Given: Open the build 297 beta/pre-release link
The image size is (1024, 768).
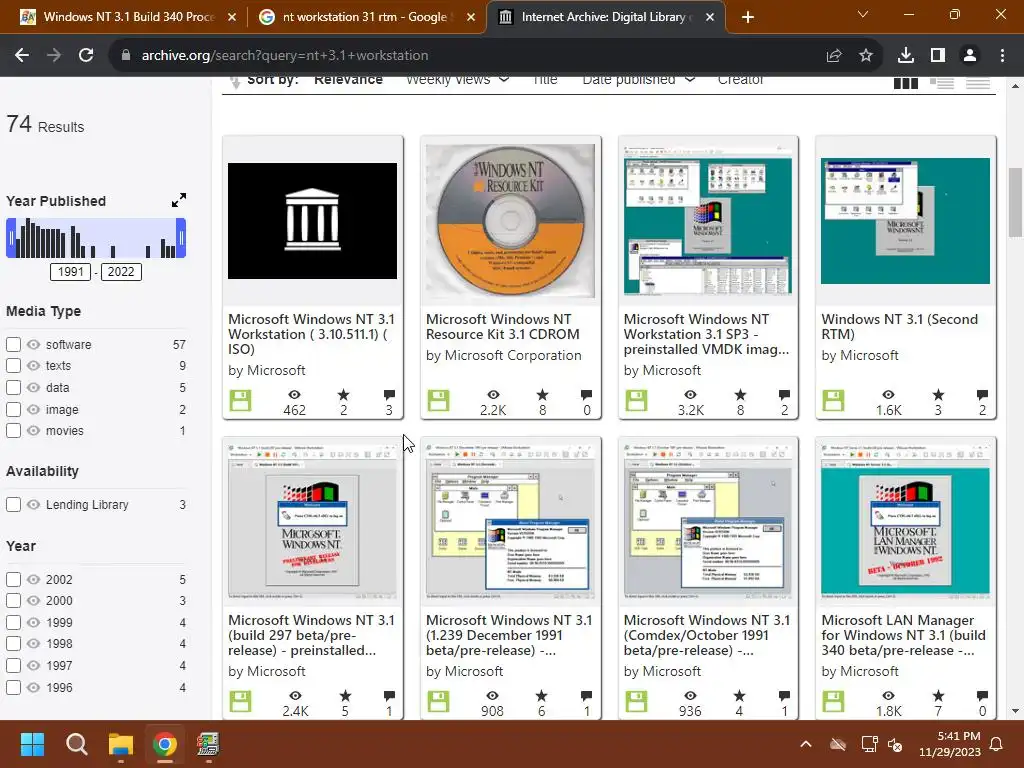Looking at the screenshot, I should (x=312, y=635).
